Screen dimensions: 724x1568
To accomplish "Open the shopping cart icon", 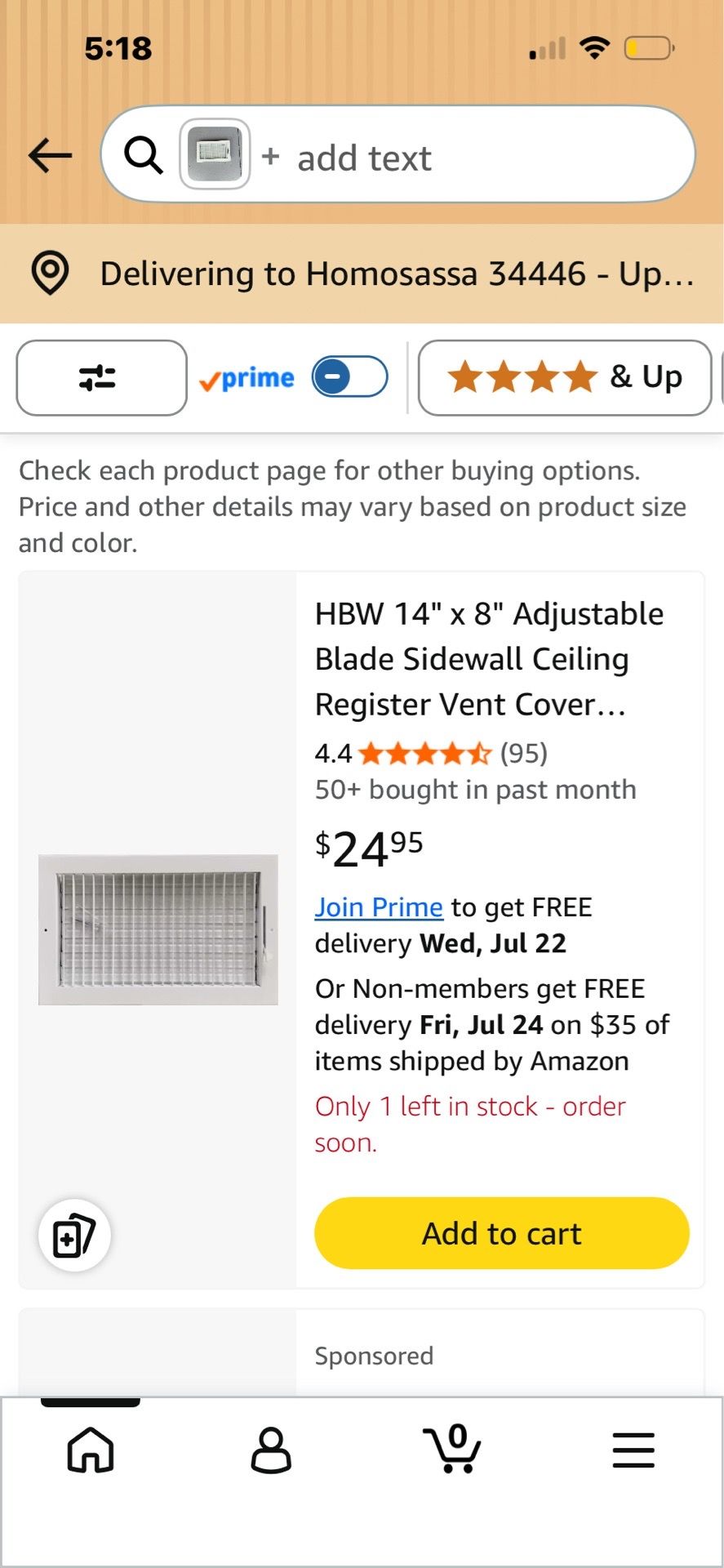I will [452, 1449].
